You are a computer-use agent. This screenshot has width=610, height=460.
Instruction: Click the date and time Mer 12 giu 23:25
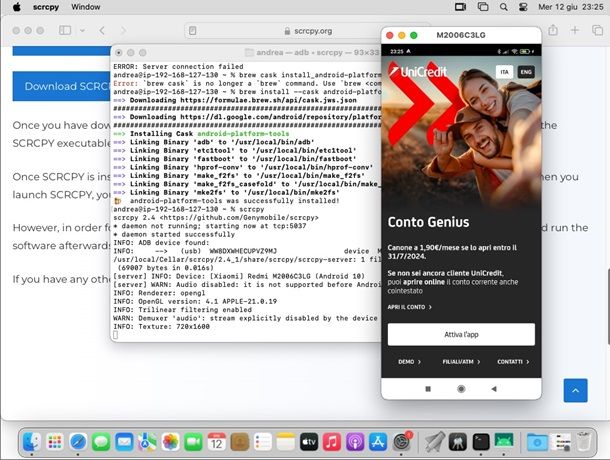pyautogui.click(x=571, y=7)
